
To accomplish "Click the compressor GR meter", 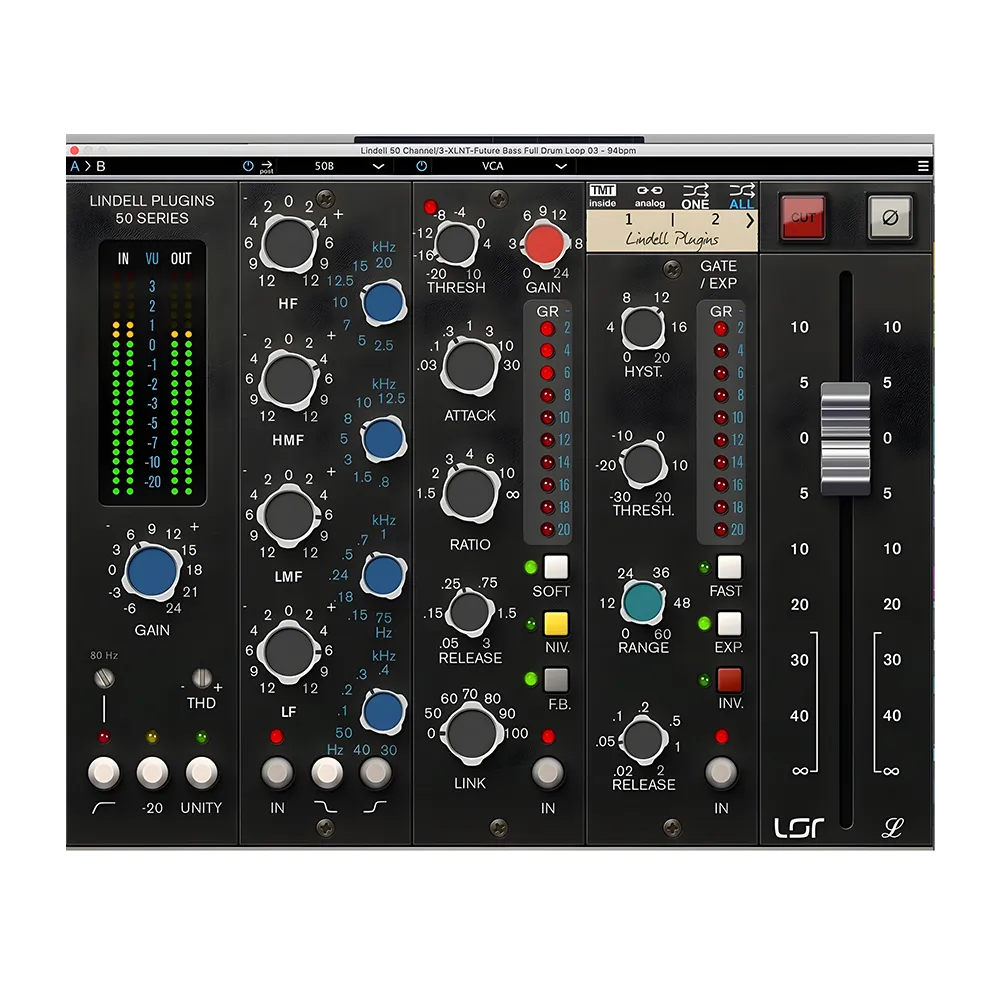I will tap(547, 422).
